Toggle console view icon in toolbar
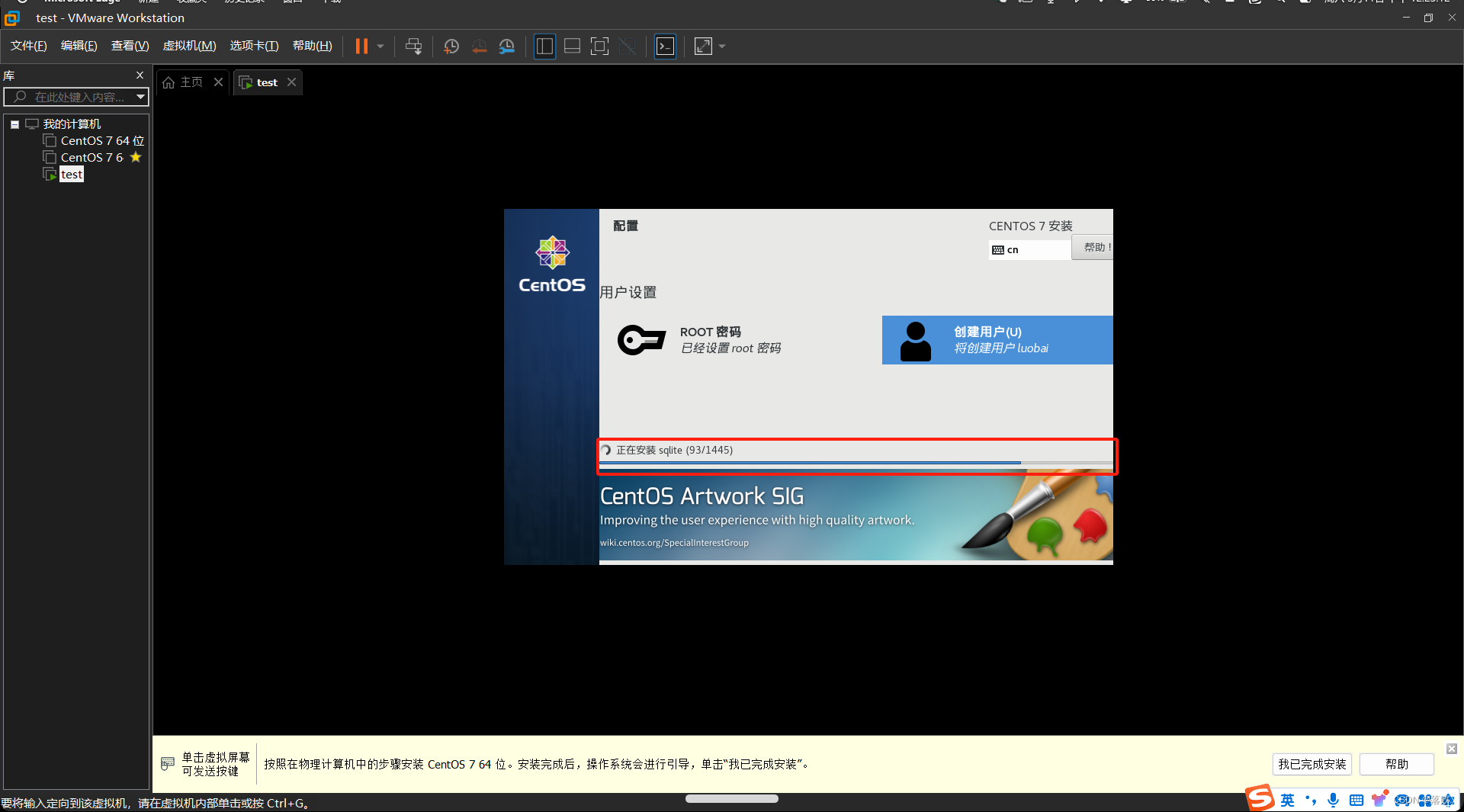Image resolution: width=1464 pixels, height=812 pixels. (x=665, y=47)
